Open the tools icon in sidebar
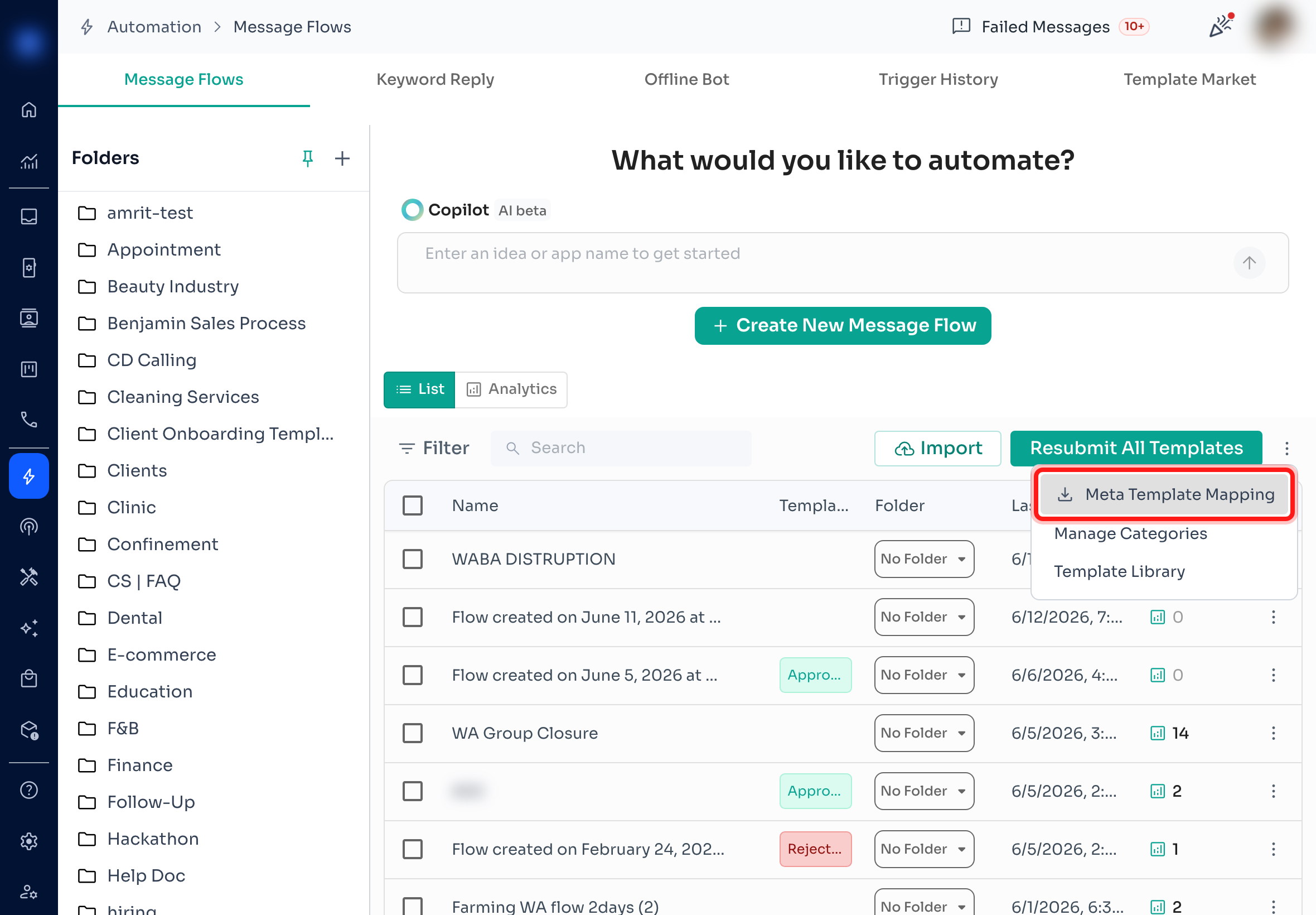Image resolution: width=1316 pixels, height=915 pixels. point(28,577)
